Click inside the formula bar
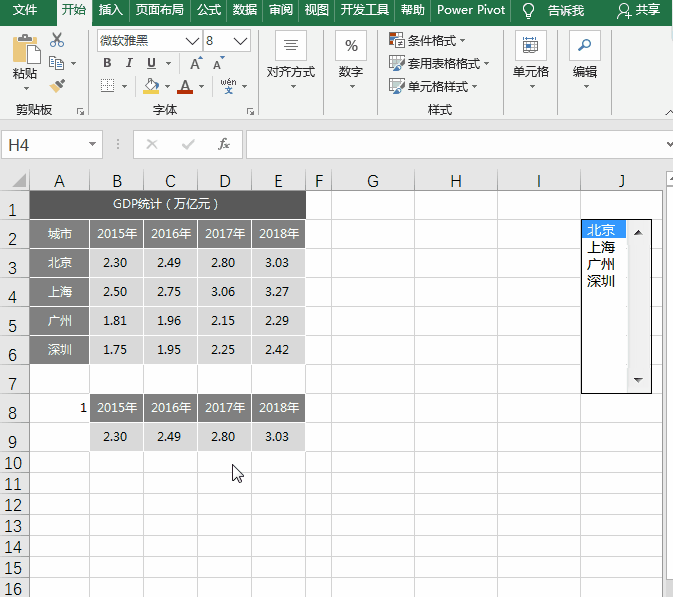673x597 pixels. click(455, 145)
